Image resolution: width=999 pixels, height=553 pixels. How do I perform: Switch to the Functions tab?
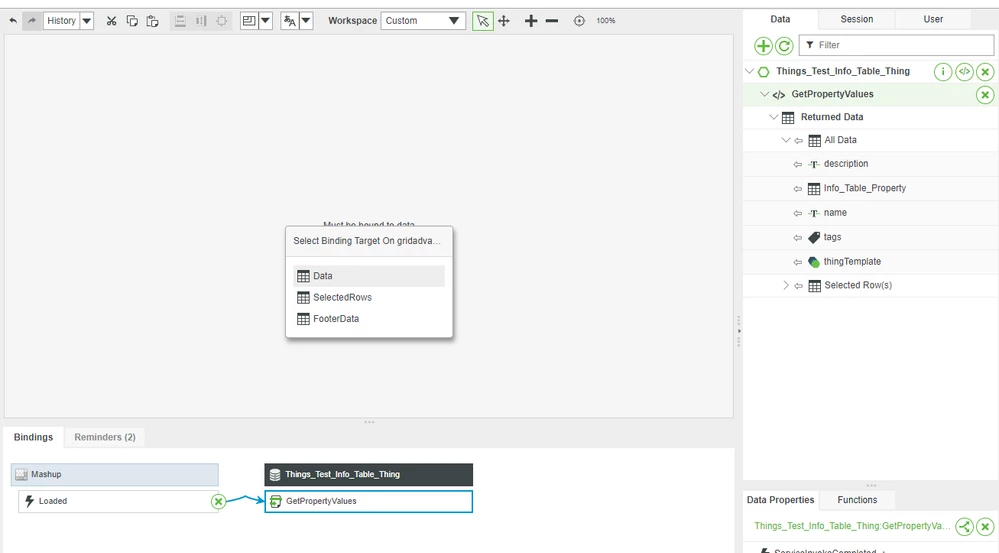coord(857,500)
